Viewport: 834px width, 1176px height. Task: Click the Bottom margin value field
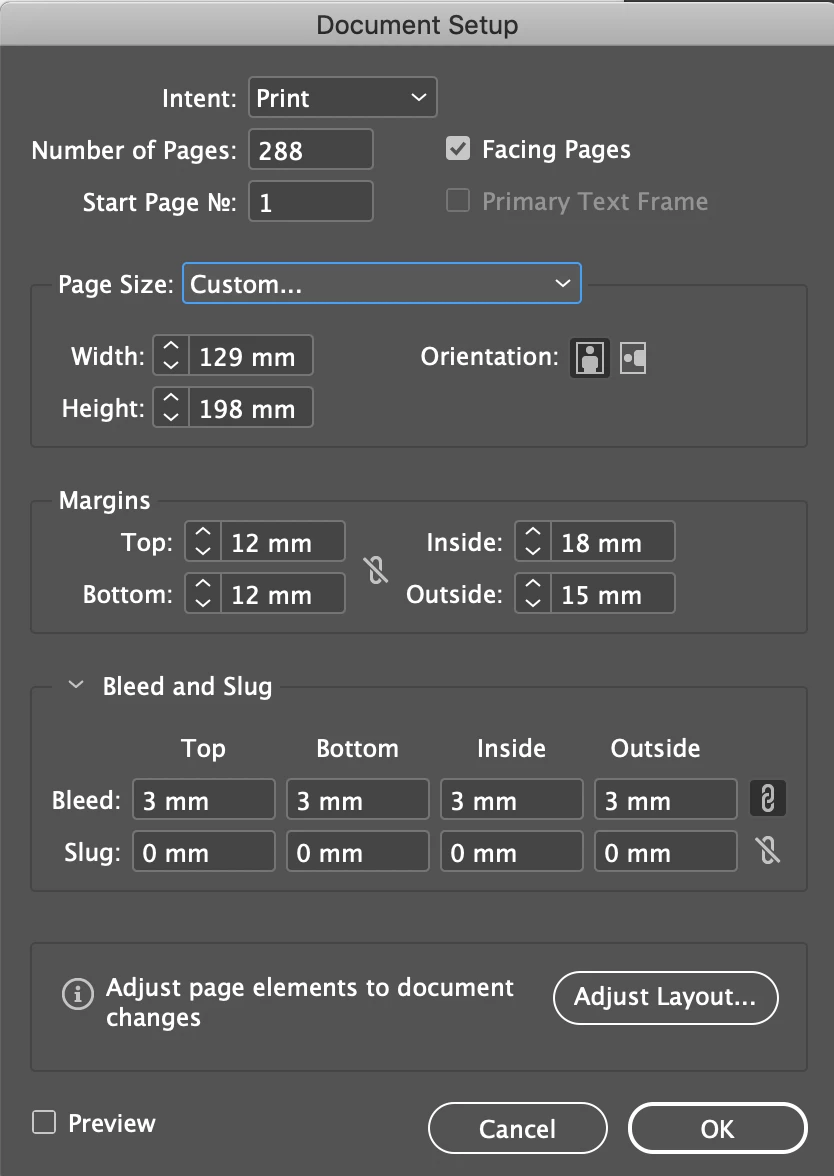pos(283,593)
